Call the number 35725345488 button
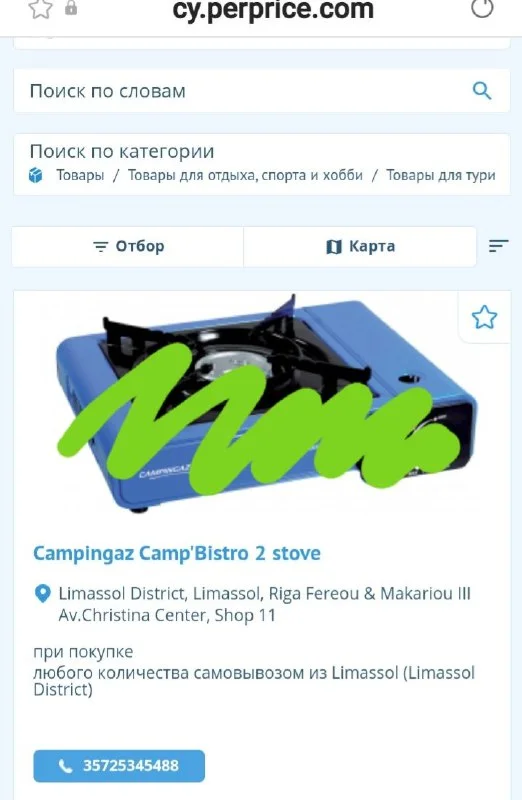The height and width of the screenshot is (800, 522). [x=119, y=765]
